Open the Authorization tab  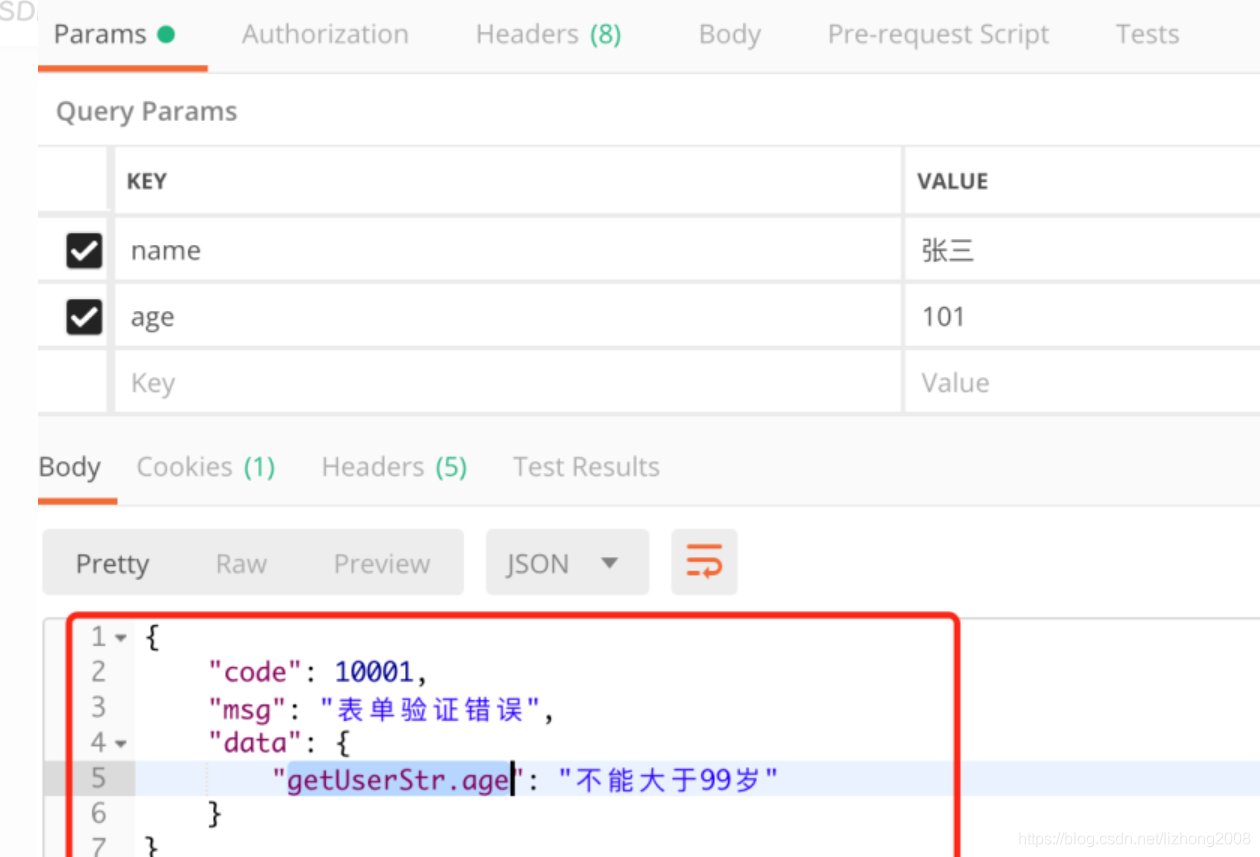coord(325,35)
